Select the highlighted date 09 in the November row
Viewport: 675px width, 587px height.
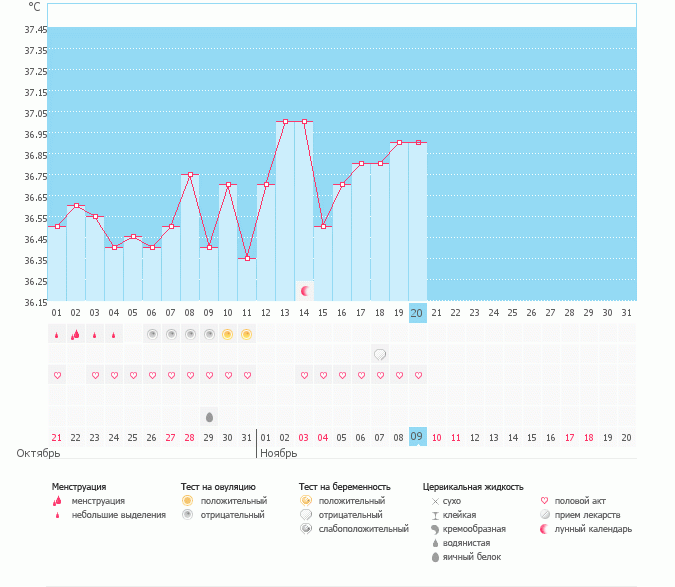(418, 437)
